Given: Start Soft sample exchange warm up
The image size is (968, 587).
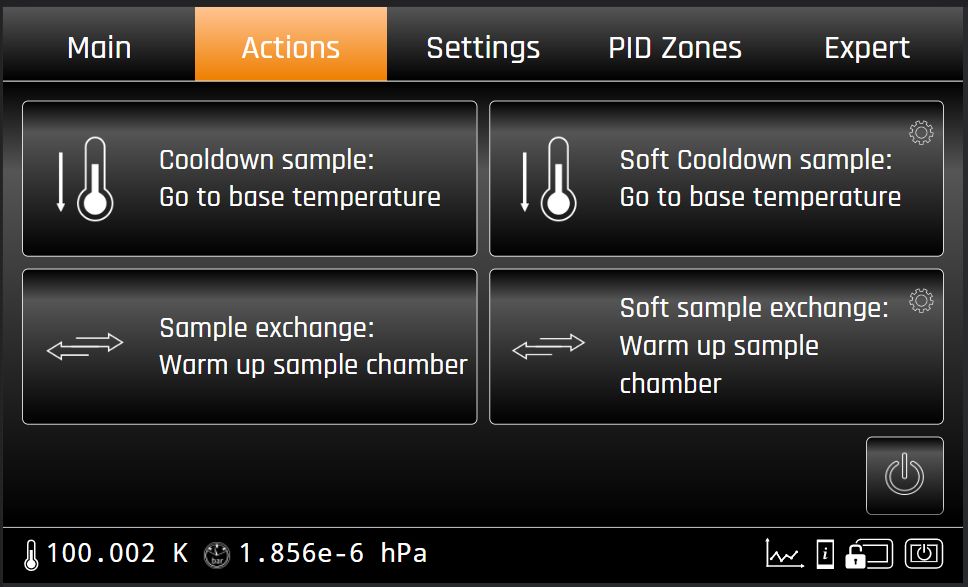Looking at the screenshot, I should click(x=716, y=347).
